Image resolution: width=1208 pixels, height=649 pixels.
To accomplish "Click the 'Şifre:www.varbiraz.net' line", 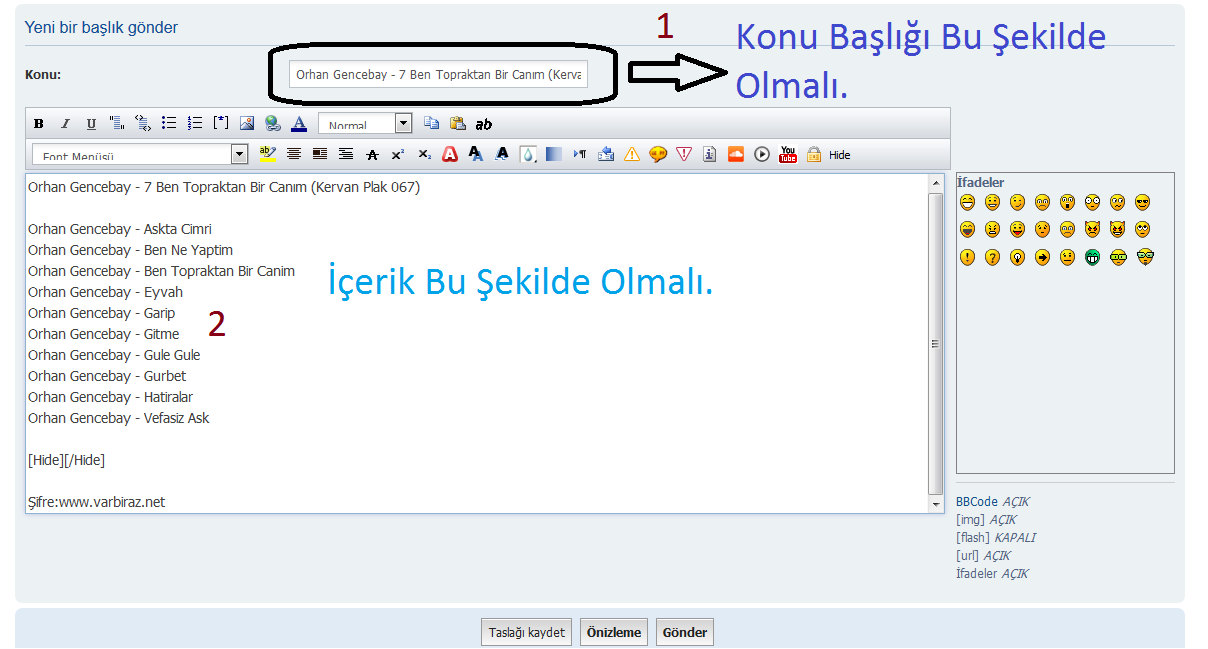I will [x=96, y=502].
